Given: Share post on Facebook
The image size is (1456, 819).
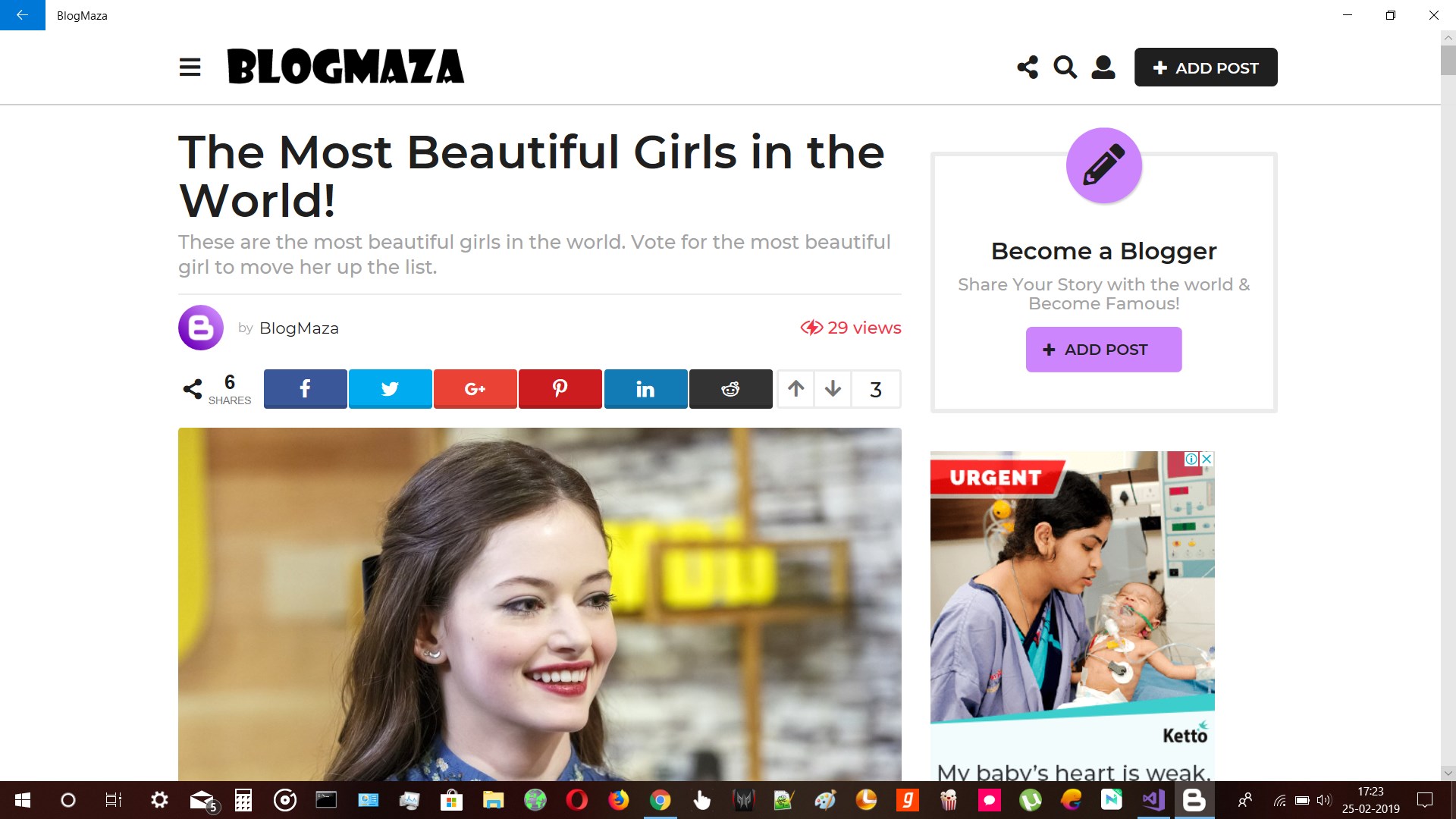Looking at the screenshot, I should click(305, 389).
